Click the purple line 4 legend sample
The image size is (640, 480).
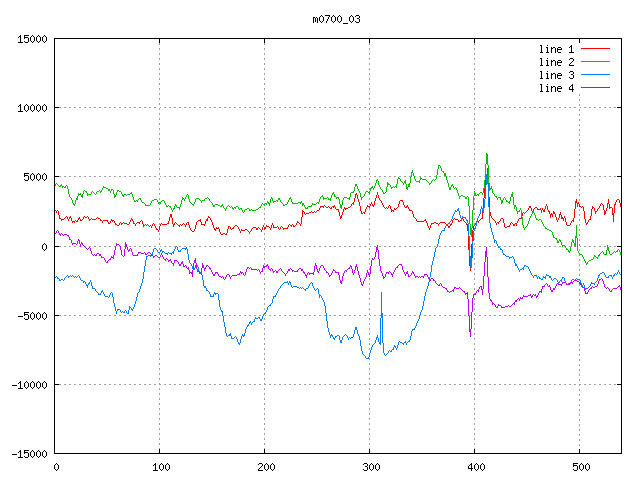(x=596, y=88)
